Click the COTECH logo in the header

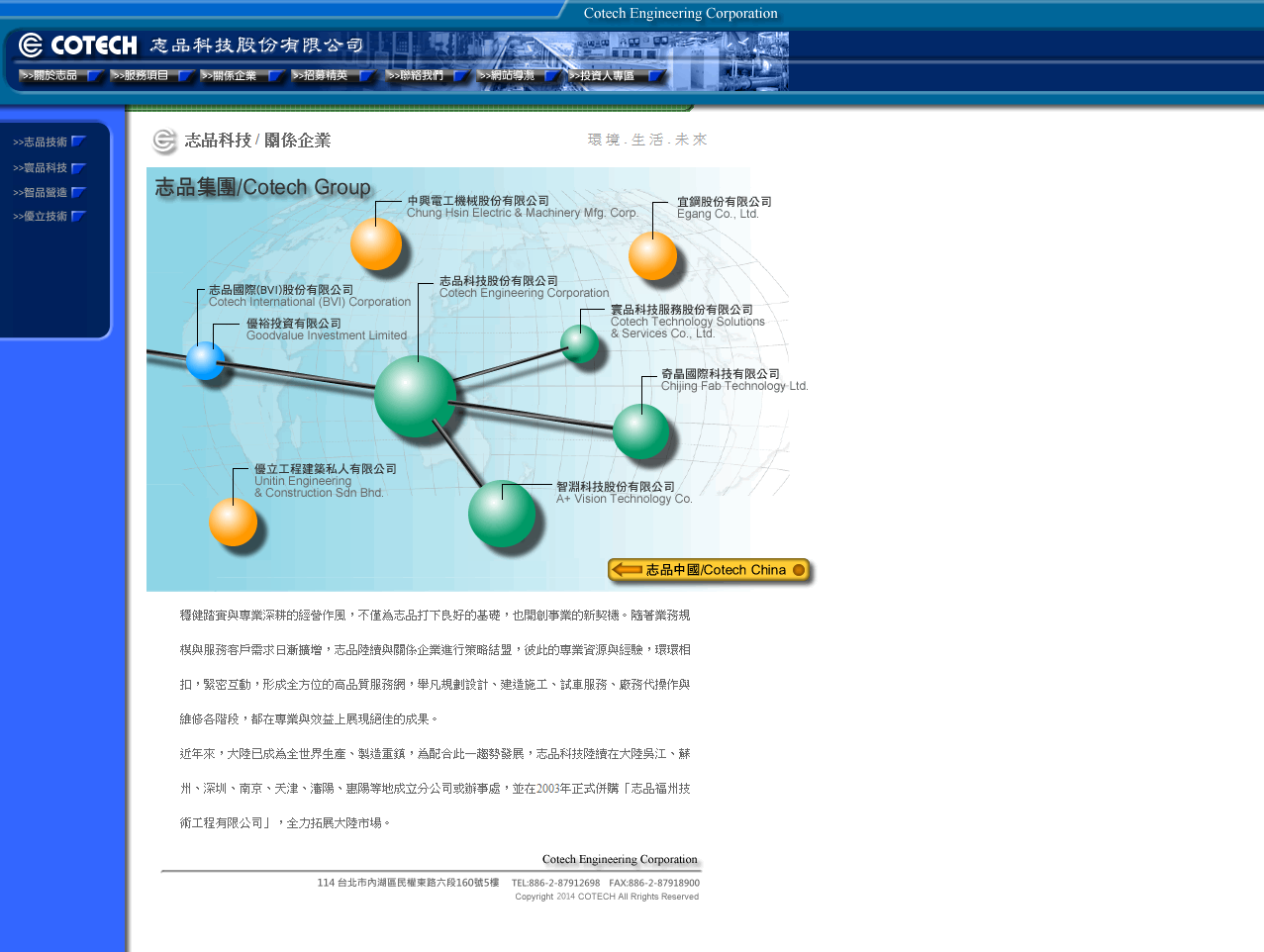pos(78,46)
